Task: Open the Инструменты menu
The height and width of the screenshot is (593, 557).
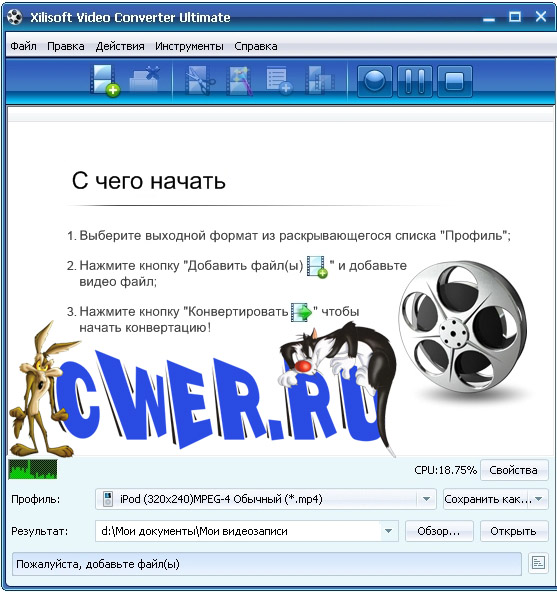Action: click(x=189, y=46)
